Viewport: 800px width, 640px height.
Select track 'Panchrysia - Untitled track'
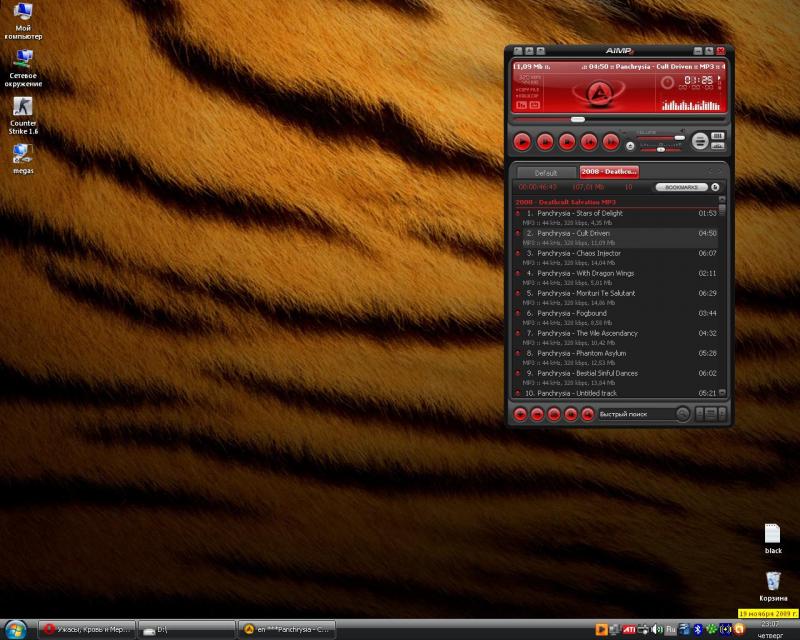pos(616,393)
